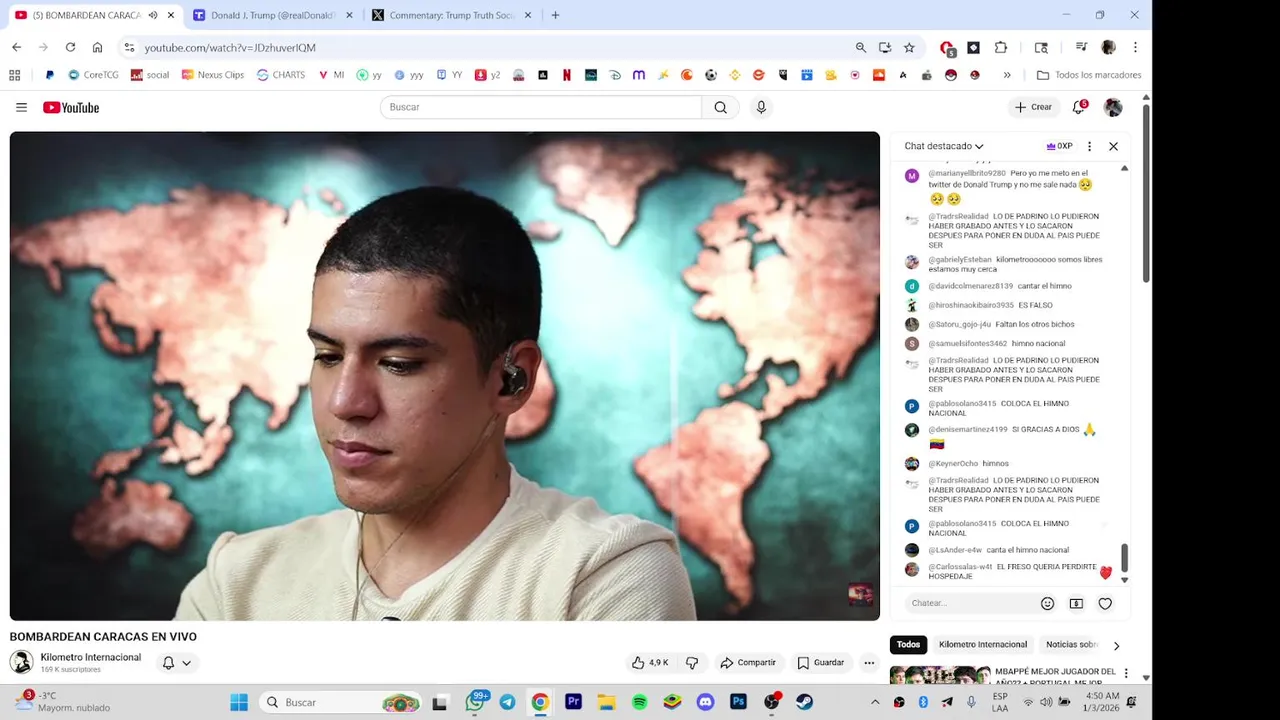Open Chrome extensions puzzle icon

pyautogui.click(x=1001, y=47)
